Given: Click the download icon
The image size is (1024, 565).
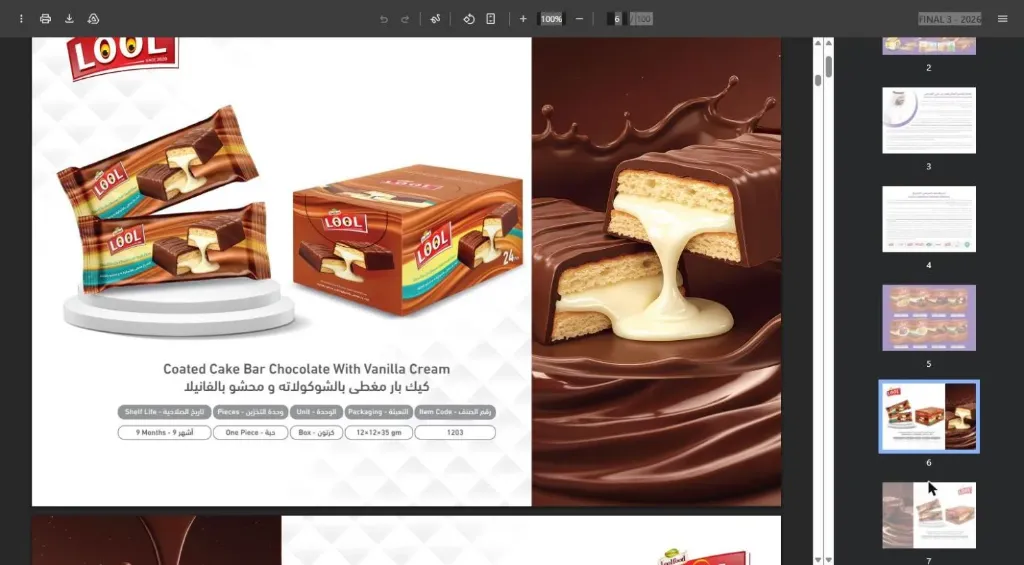Looking at the screenshot, I should pyautogui.click(x=69, y=19).
